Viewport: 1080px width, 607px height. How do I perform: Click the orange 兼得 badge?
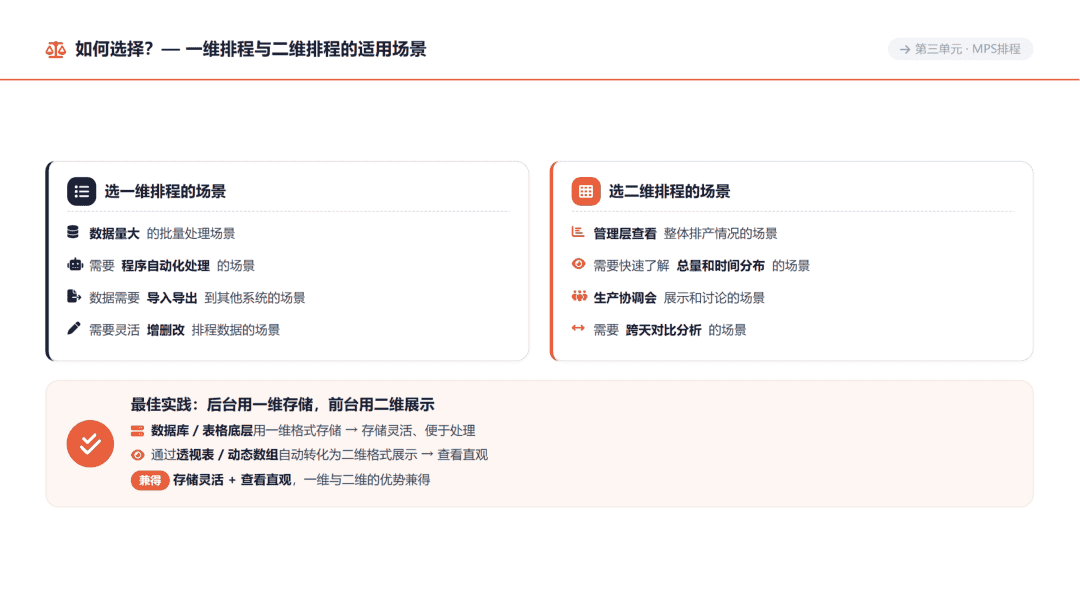[x=149, y=480]
